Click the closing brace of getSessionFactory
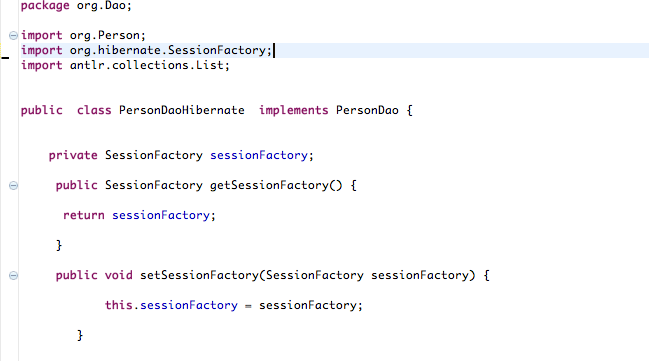 click(59, 245)
